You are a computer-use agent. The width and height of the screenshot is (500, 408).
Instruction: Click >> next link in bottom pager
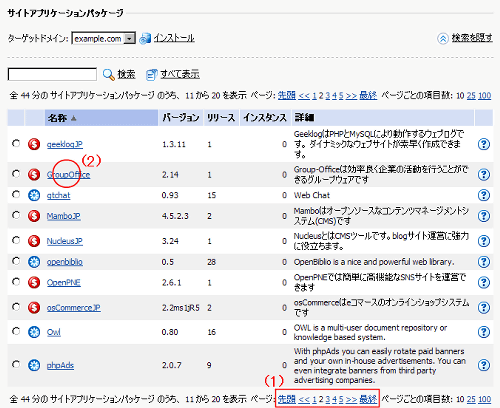[x=351, y=399]
